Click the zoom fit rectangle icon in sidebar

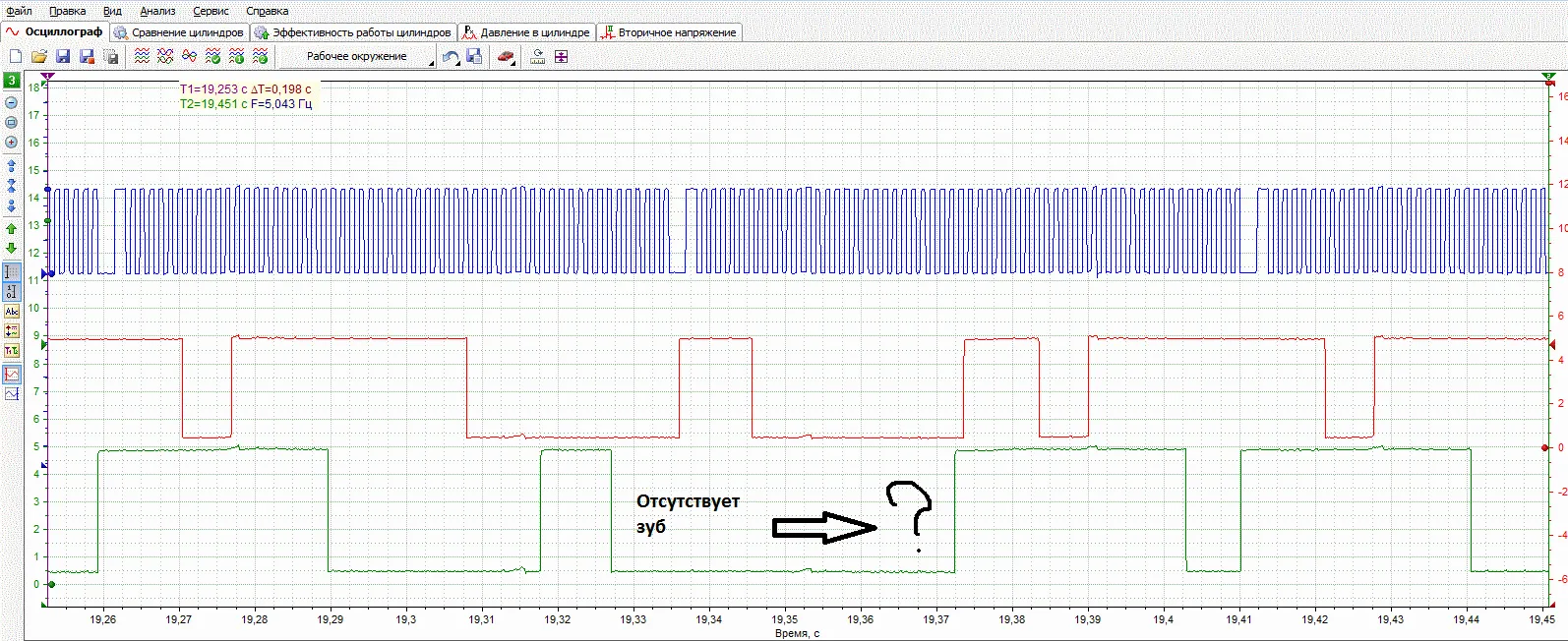click(x=12, y=122)
